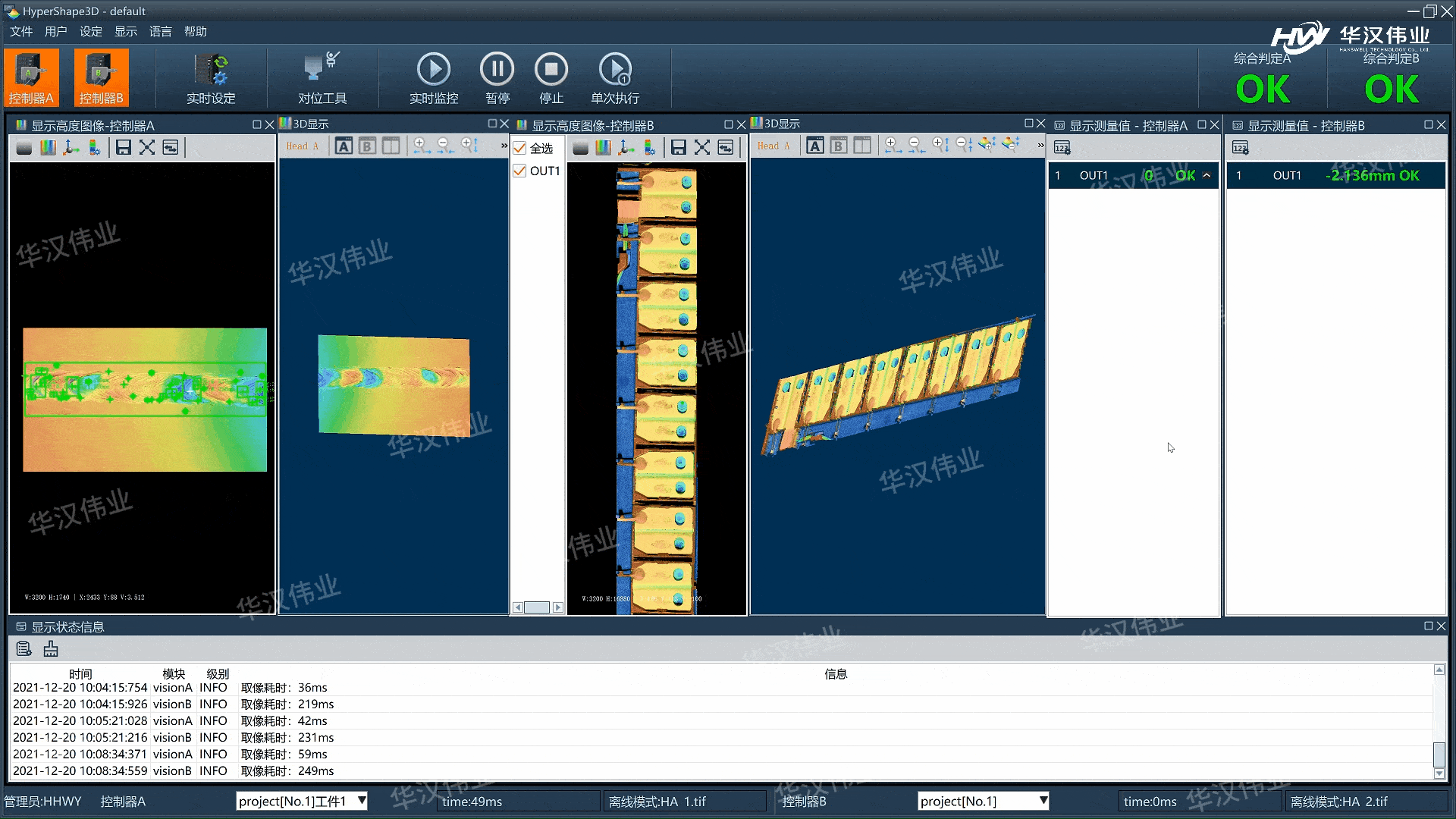Switch controller A height image to color map

pyautogui.click(x=48, y=147)
